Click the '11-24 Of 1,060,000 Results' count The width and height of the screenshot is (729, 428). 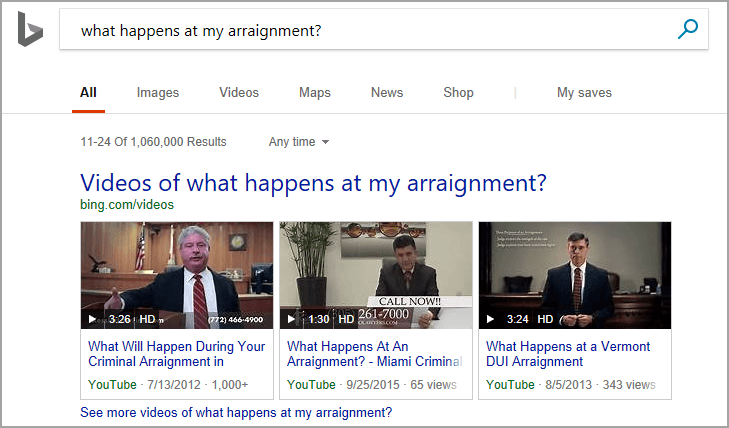(x=153, y=142)
